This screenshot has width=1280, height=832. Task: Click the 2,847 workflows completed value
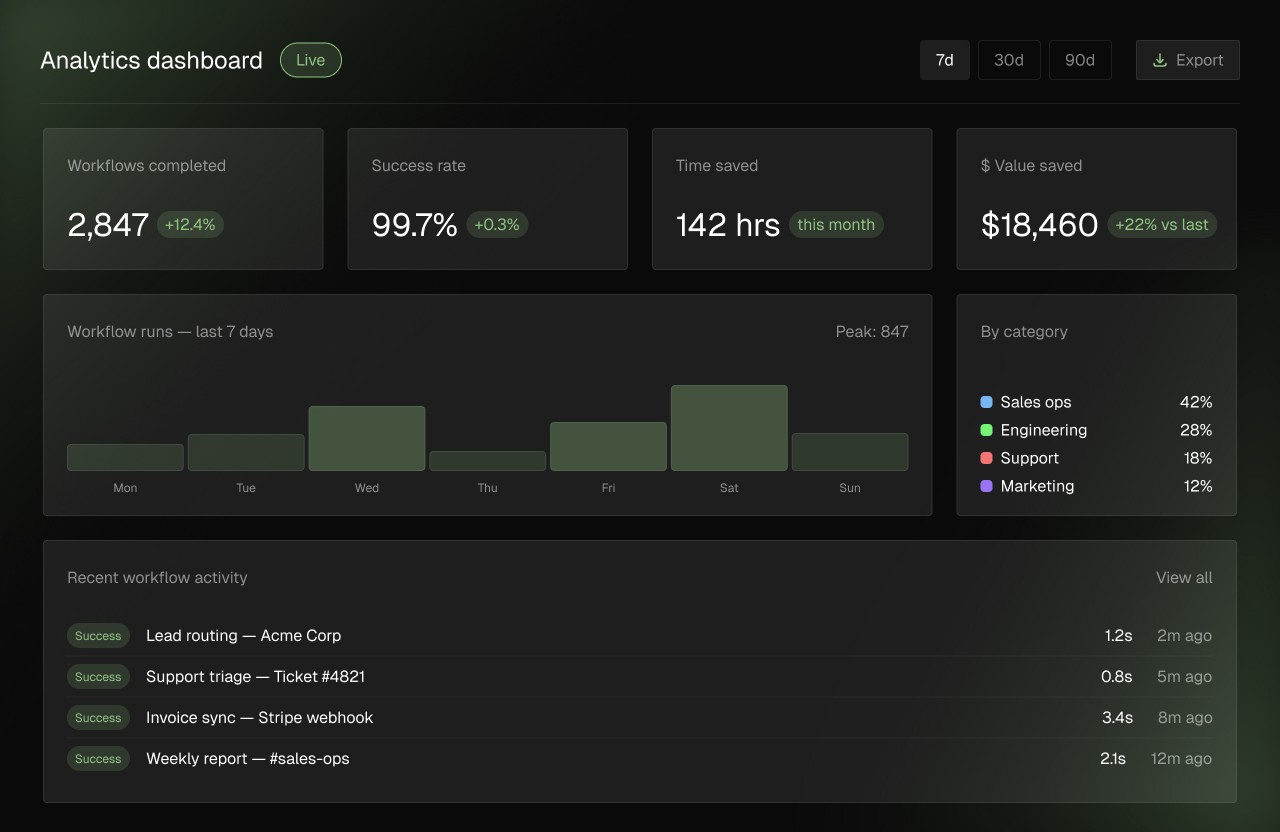pos(108,225)
